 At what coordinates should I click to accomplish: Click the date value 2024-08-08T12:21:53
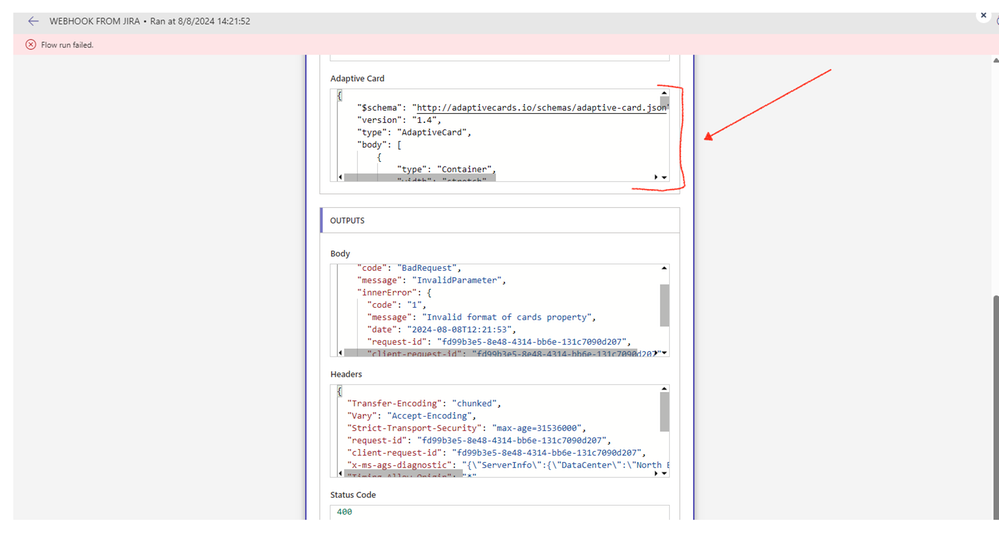coord(459,329)
